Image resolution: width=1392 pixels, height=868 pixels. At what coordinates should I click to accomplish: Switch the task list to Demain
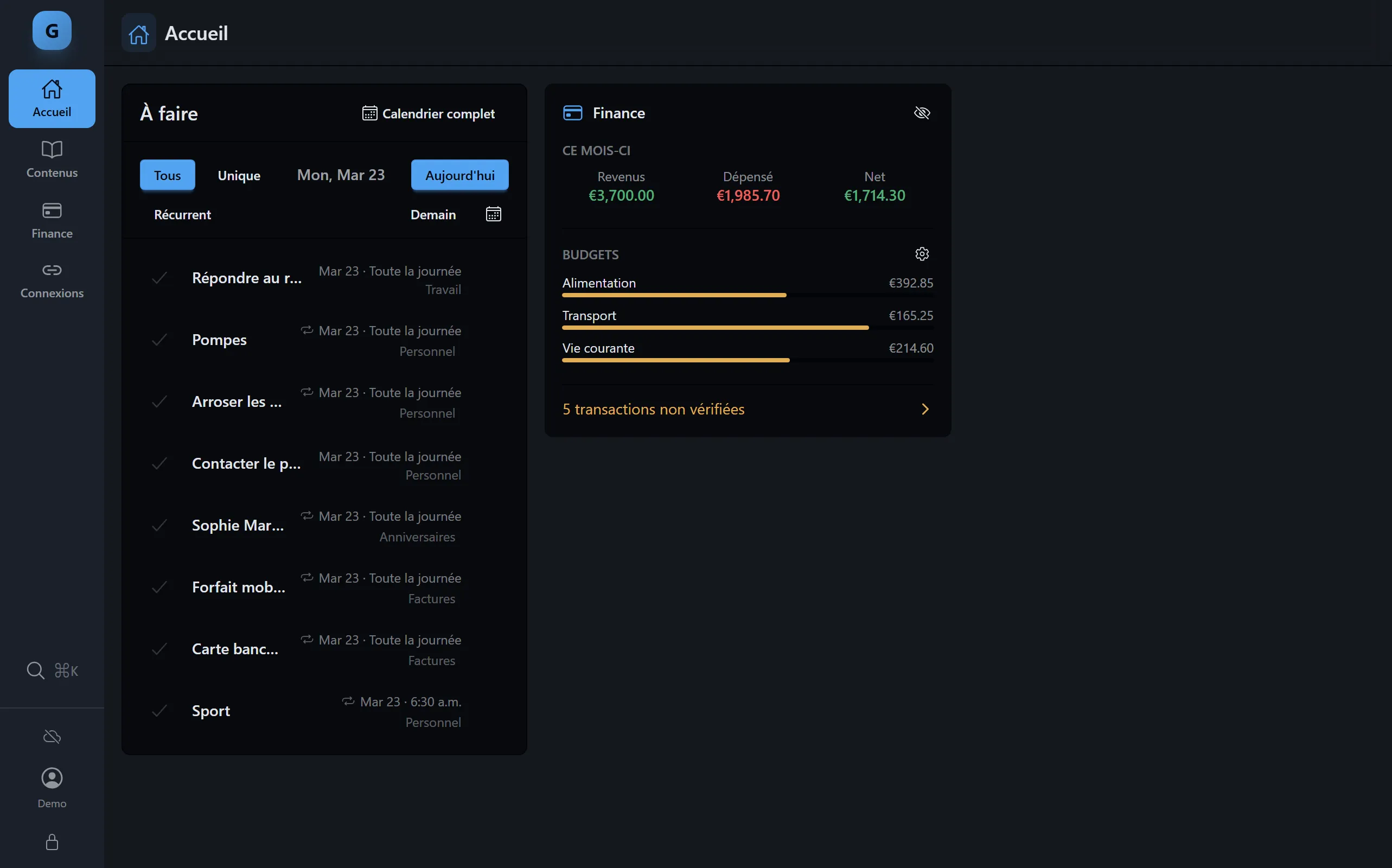pos(433,214)
